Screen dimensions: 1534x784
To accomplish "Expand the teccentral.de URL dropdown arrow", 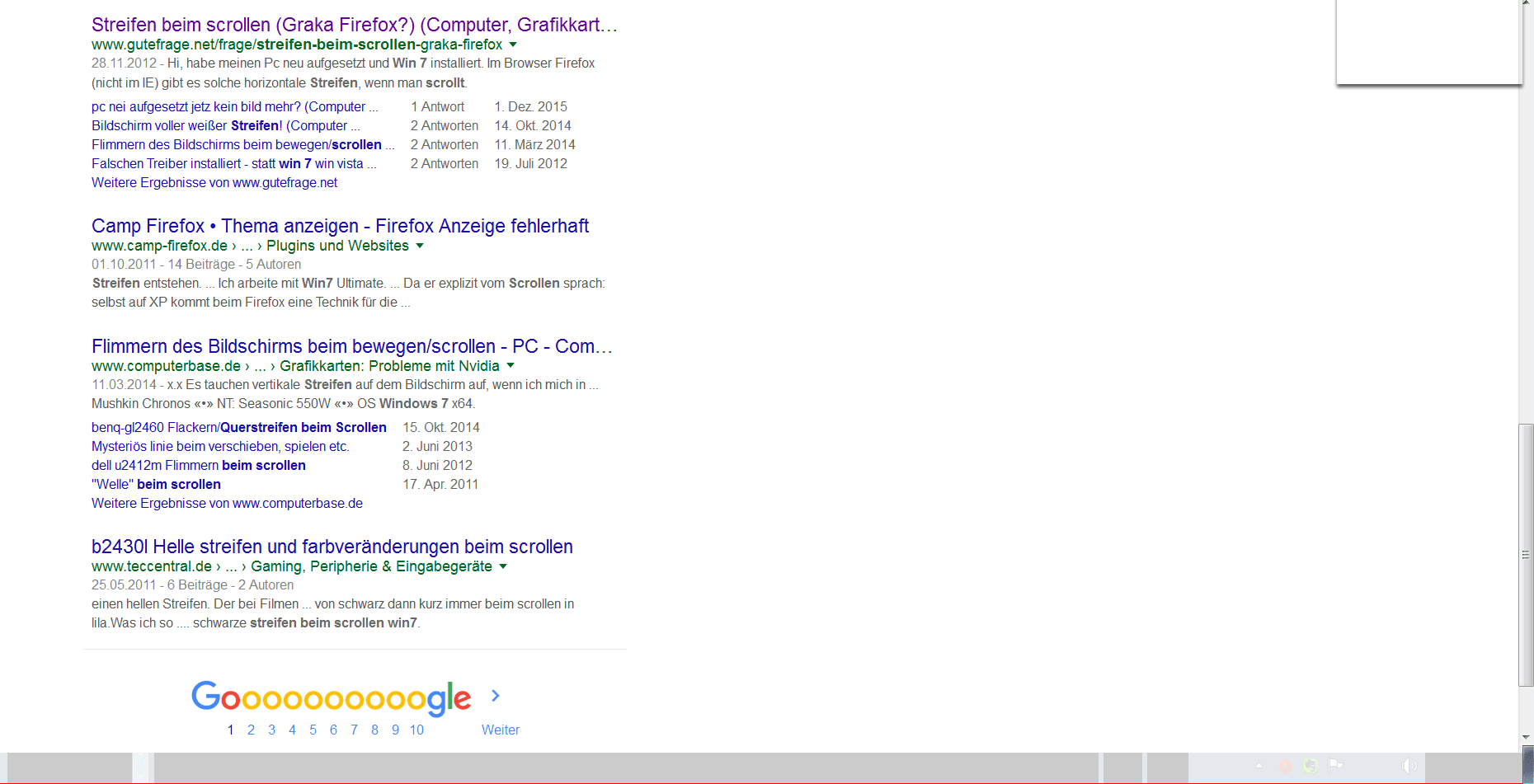I will (x=503, y=566).
